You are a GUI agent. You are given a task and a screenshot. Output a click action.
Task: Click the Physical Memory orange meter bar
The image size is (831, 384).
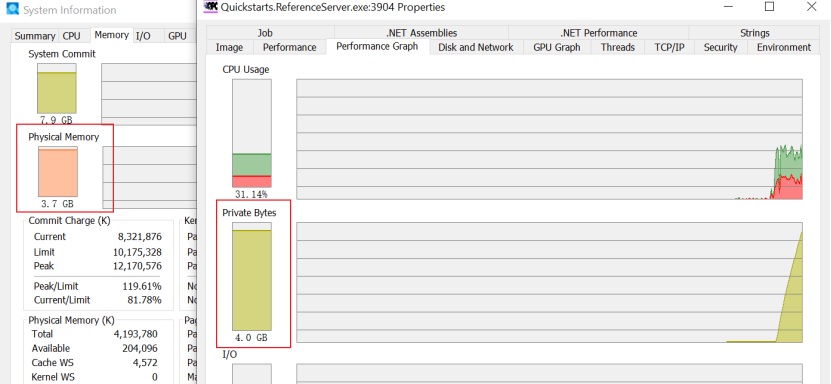(58, 172)
